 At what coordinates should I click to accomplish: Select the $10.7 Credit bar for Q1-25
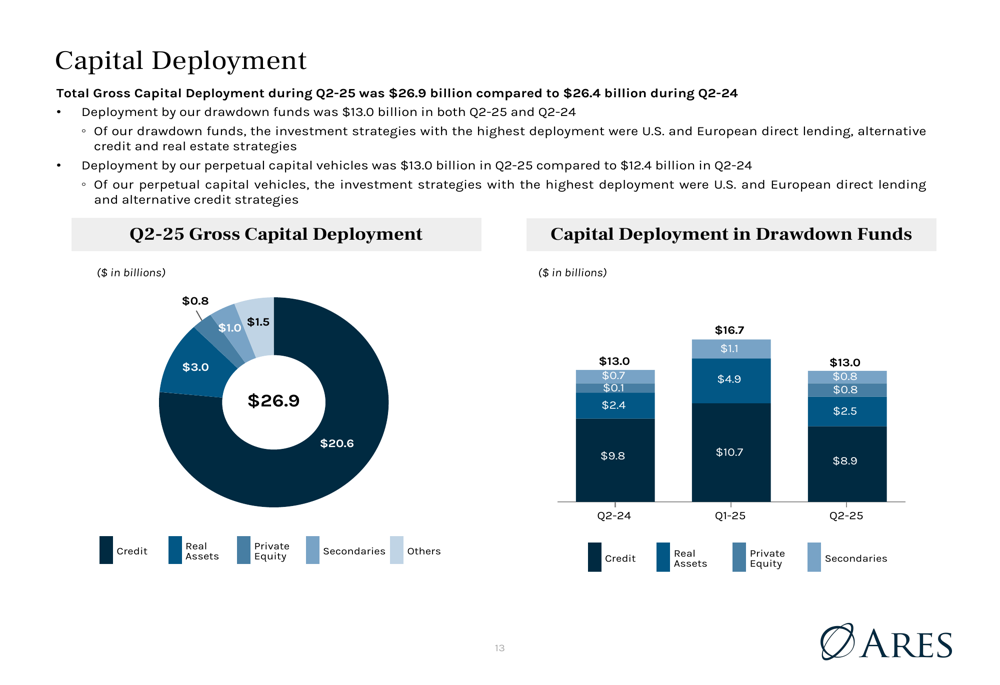(731, 452)
